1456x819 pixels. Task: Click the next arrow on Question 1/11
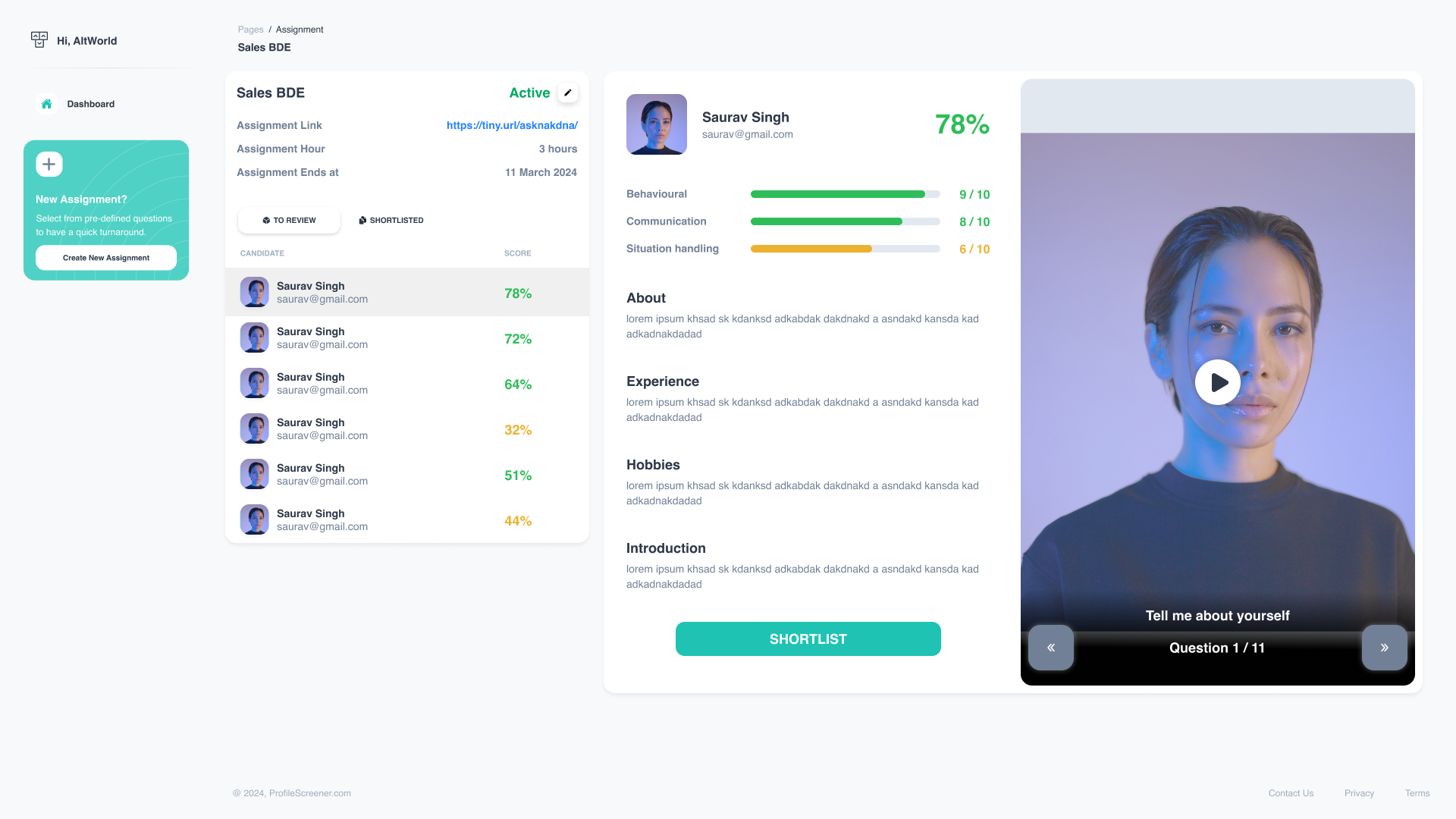tap(1383, 647)
